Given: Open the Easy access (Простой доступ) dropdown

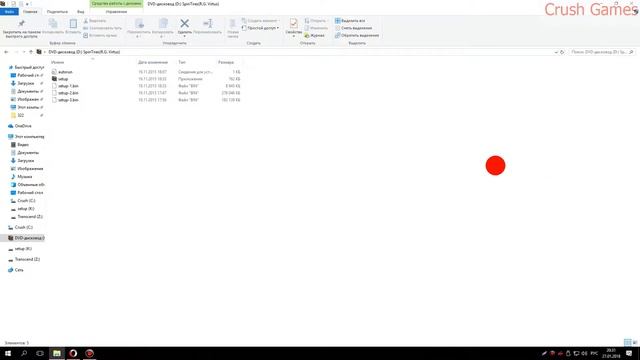Looking at the screenshot, I should point(260,28).
